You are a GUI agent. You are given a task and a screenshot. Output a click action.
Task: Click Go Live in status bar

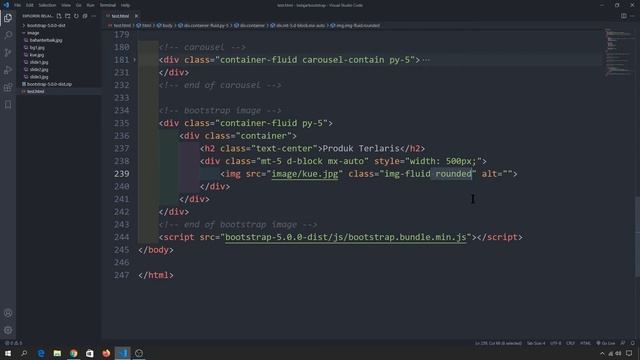click(x=606, y=343)
